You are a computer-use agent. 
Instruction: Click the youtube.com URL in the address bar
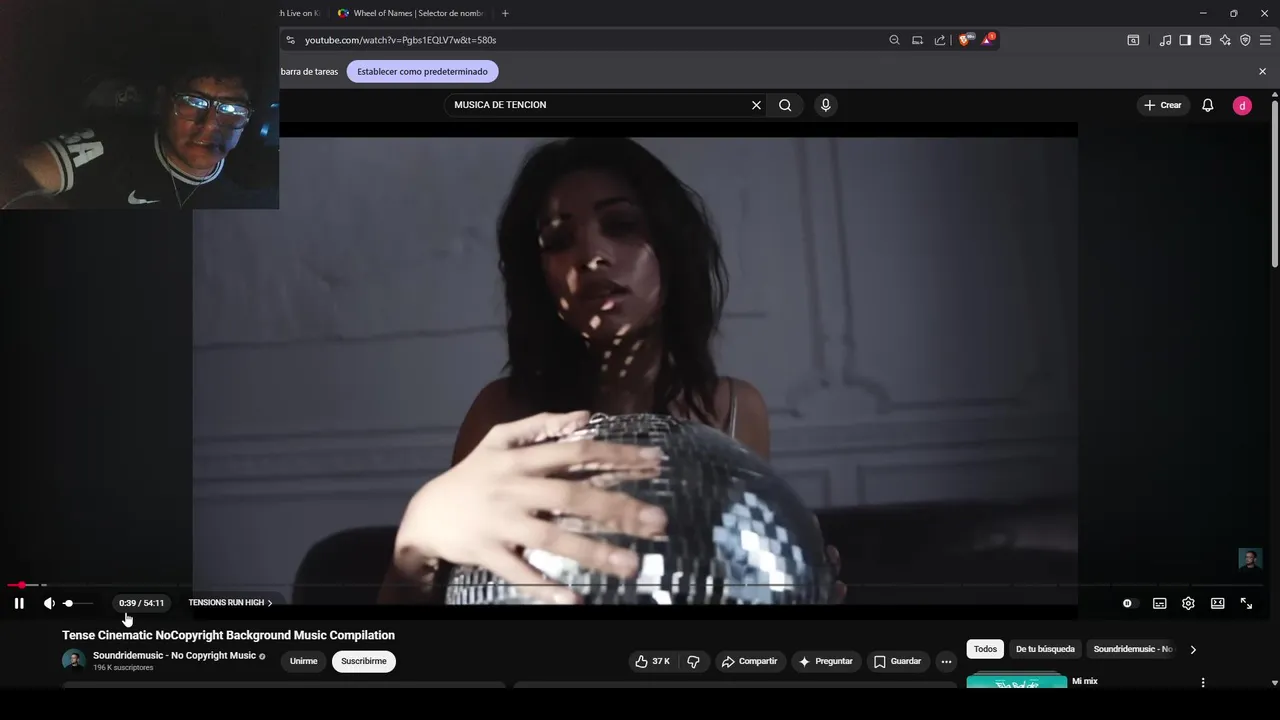coord(400,40)
